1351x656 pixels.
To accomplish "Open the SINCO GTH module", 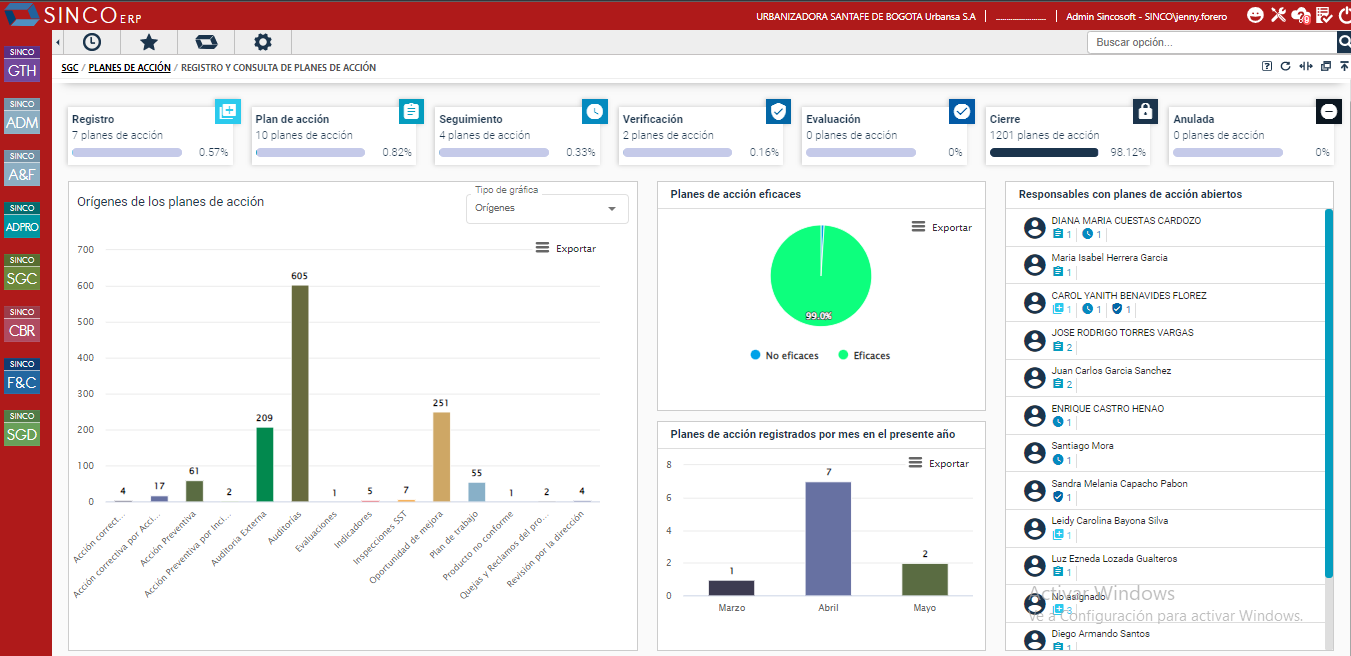I will point(22,65).
